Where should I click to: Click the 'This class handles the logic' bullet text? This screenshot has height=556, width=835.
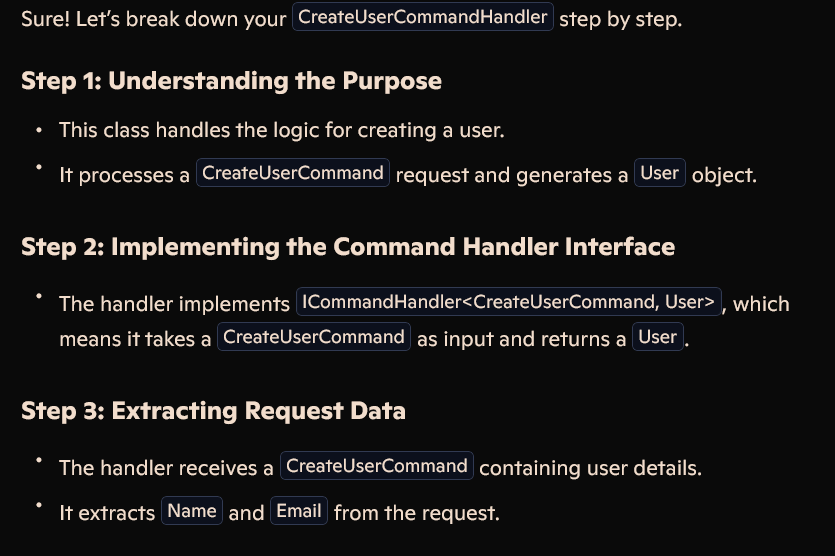(282, 130)
